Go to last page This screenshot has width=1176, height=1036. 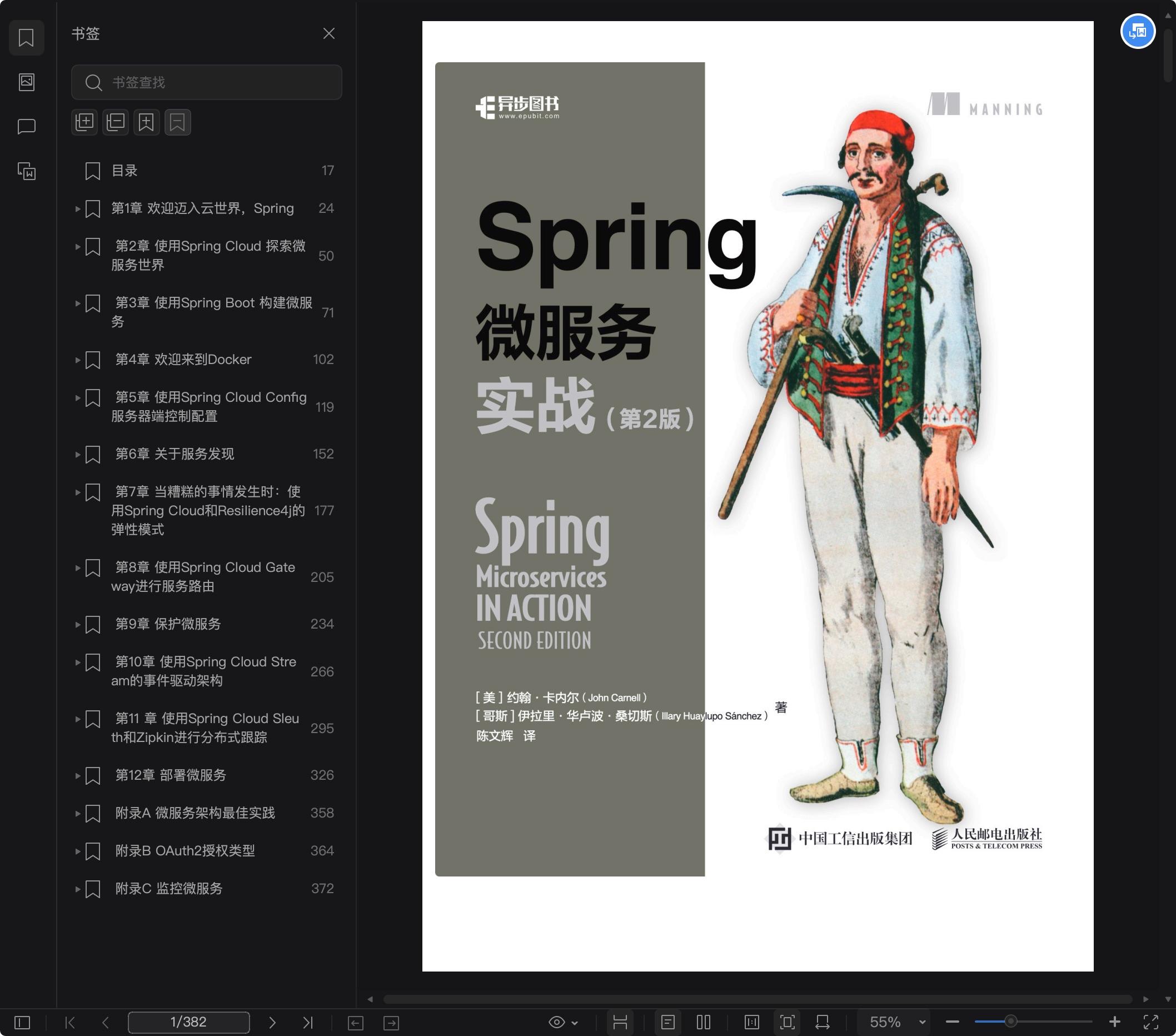coord(308,1022)
